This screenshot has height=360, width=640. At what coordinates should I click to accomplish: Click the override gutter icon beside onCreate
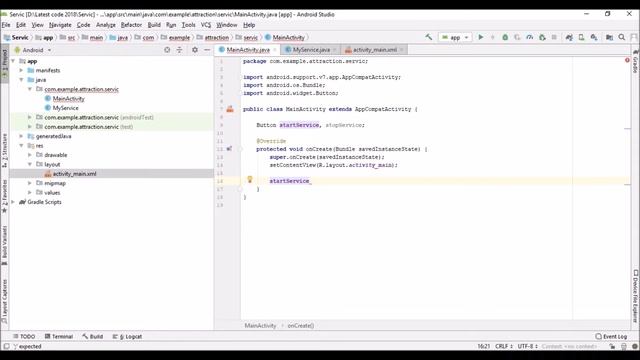(x=229, y=149)
